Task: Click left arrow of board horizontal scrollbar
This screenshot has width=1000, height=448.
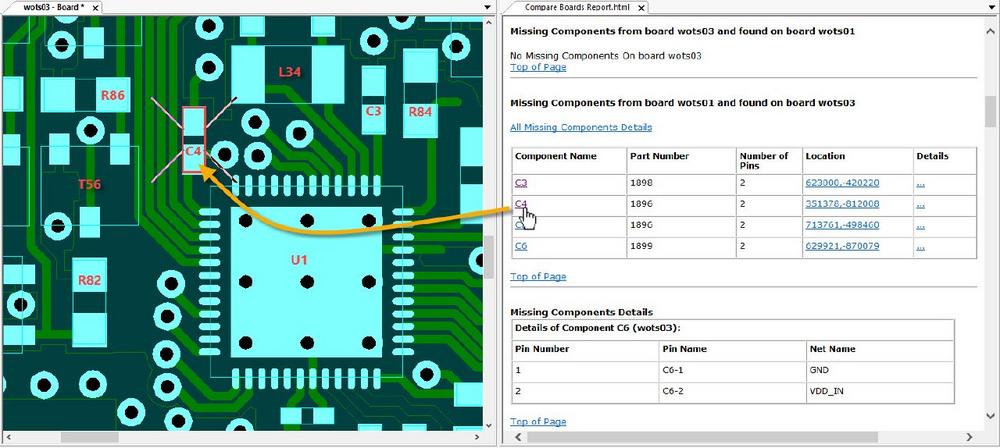Action: tap(6, 438)
